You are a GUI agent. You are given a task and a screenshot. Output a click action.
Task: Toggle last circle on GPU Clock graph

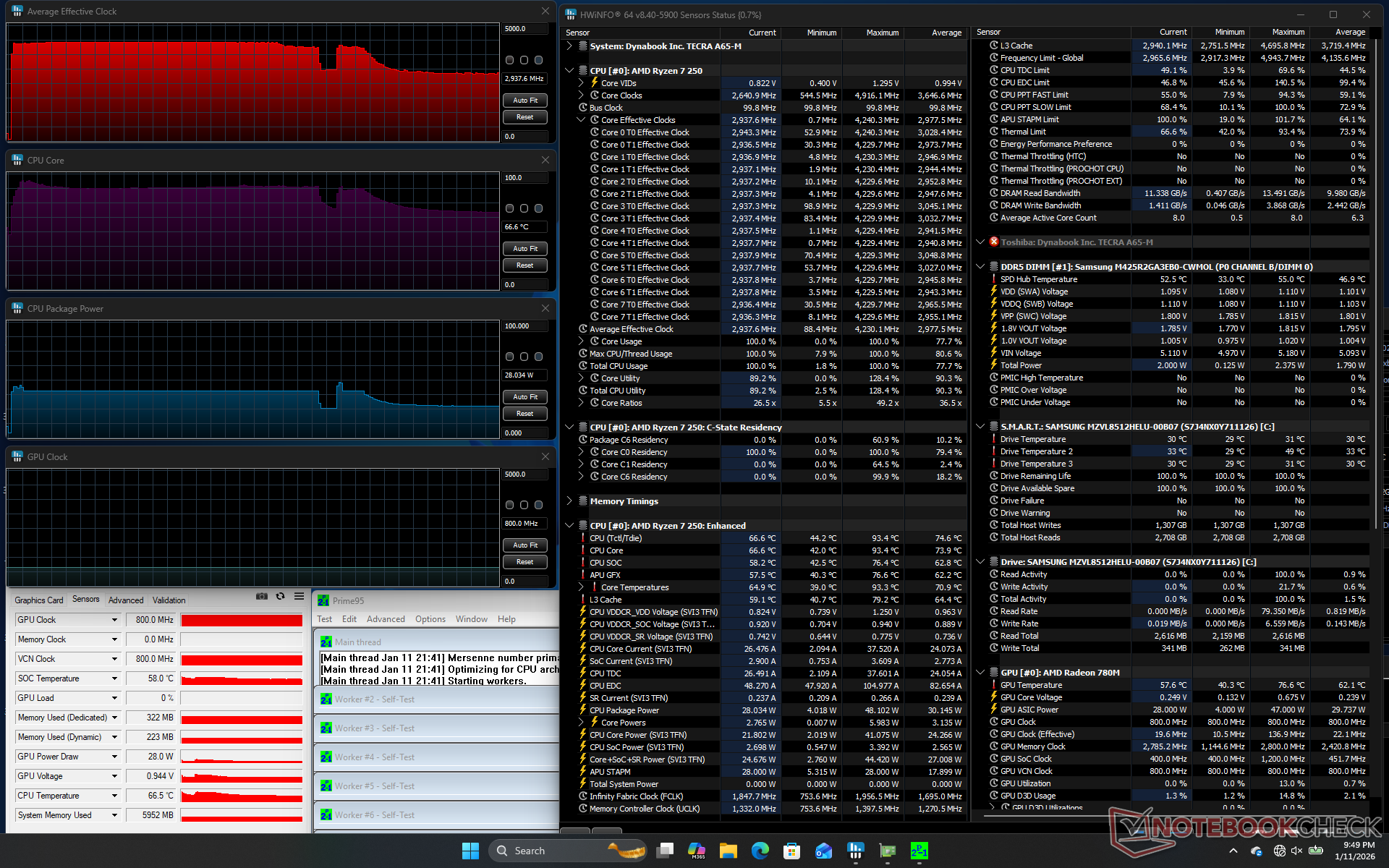tap(539, 505)
